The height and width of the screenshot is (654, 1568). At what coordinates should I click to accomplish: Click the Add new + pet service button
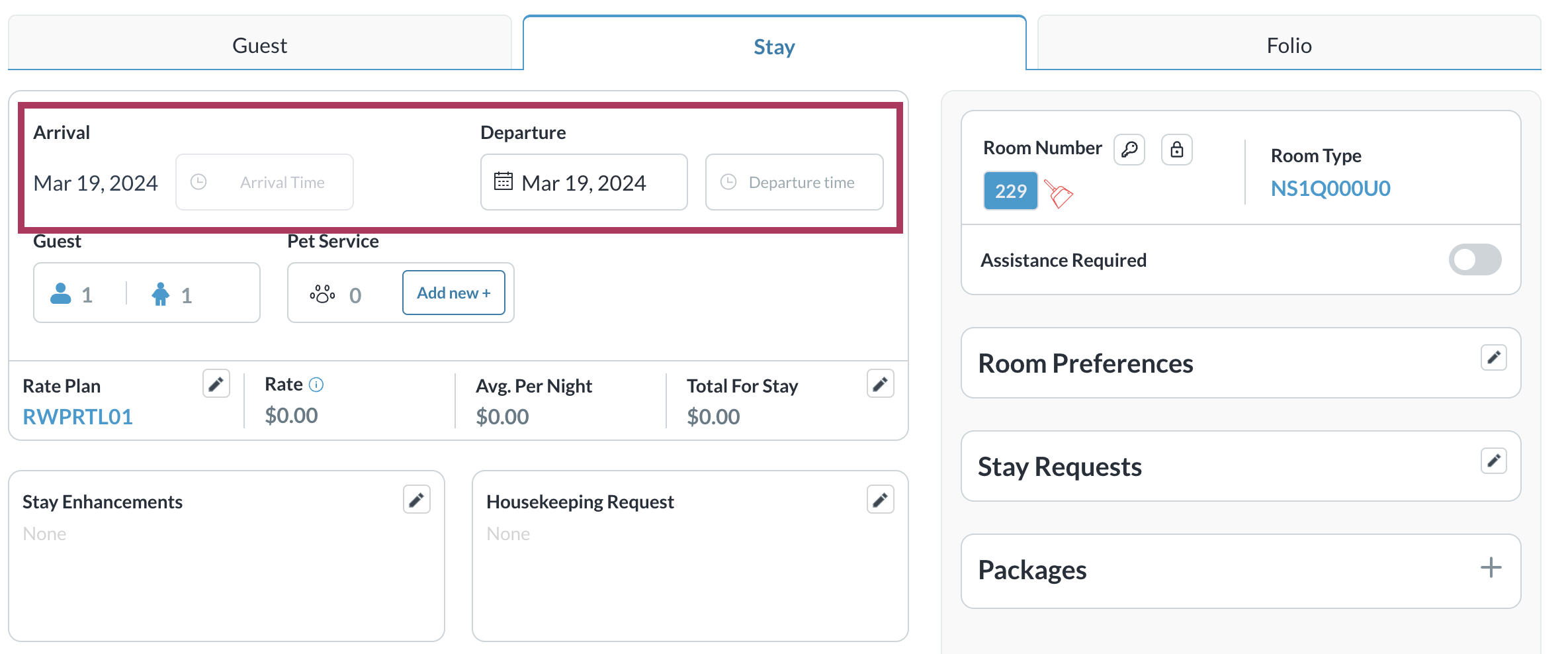click(453, 293)
